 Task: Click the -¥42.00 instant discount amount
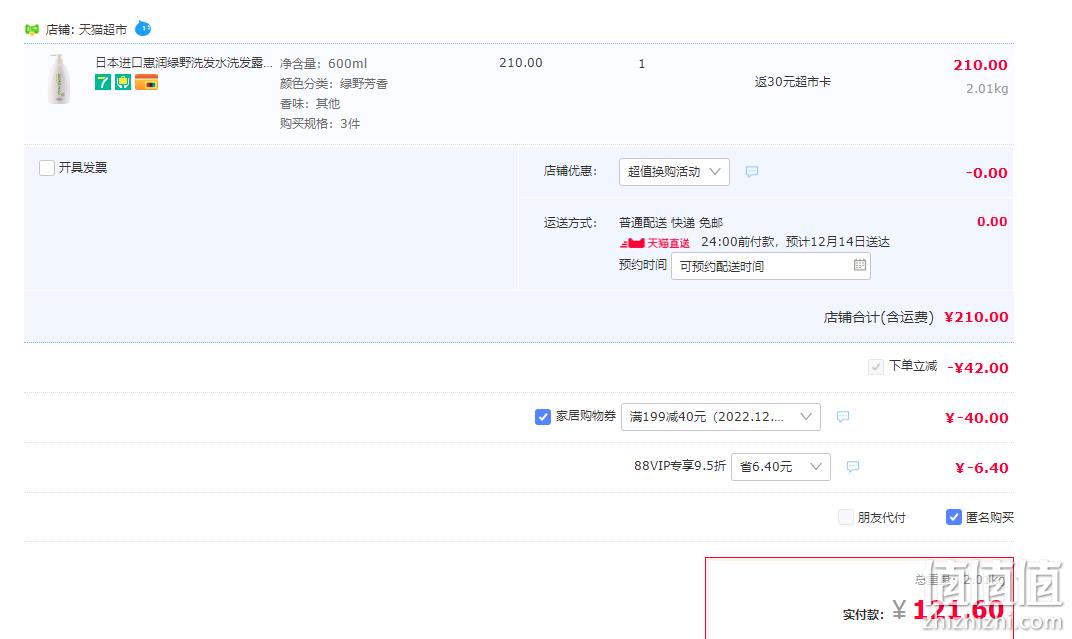(977, 368)
